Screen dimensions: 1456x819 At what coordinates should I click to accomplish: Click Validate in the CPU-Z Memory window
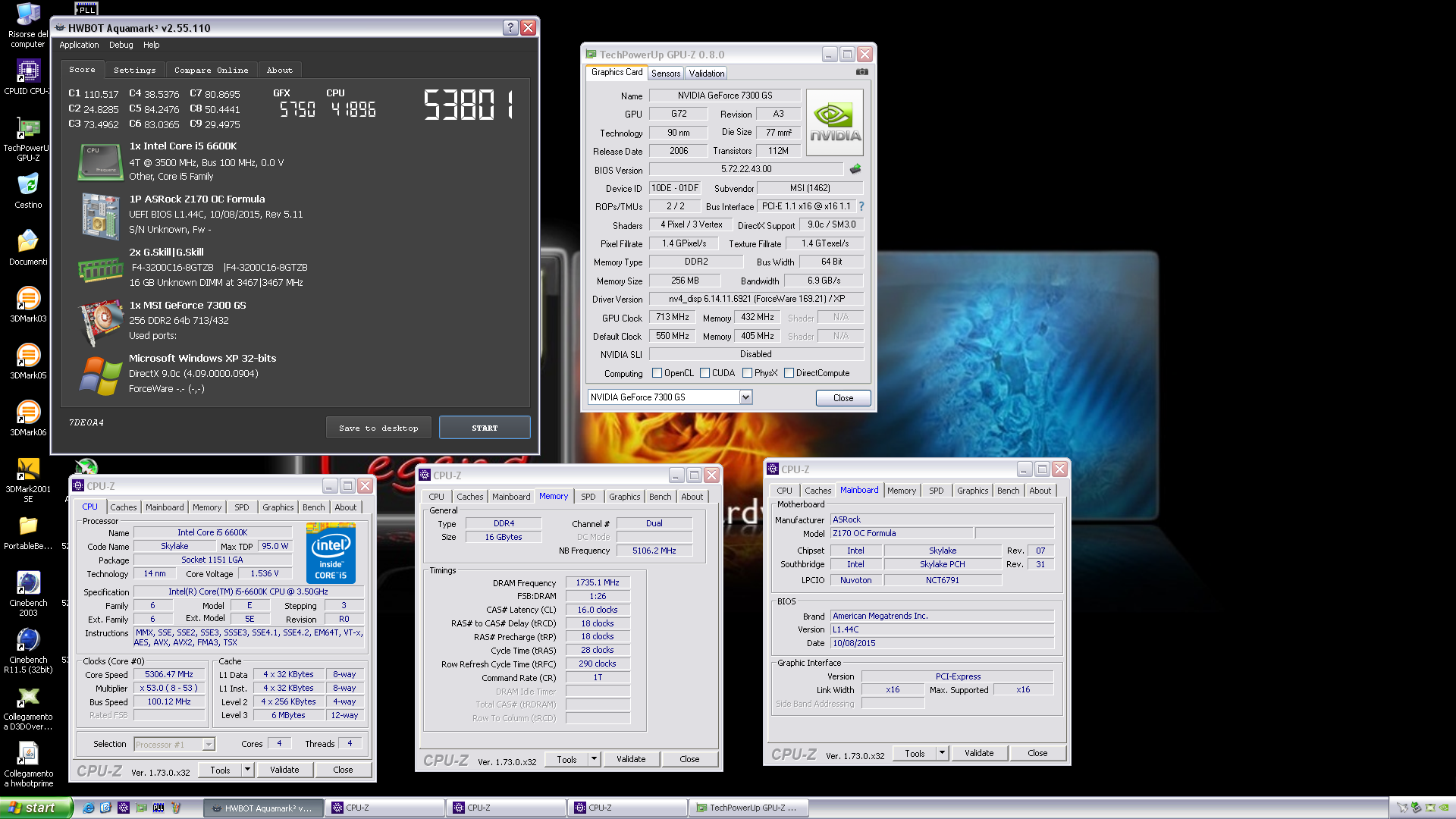(631, 759)
